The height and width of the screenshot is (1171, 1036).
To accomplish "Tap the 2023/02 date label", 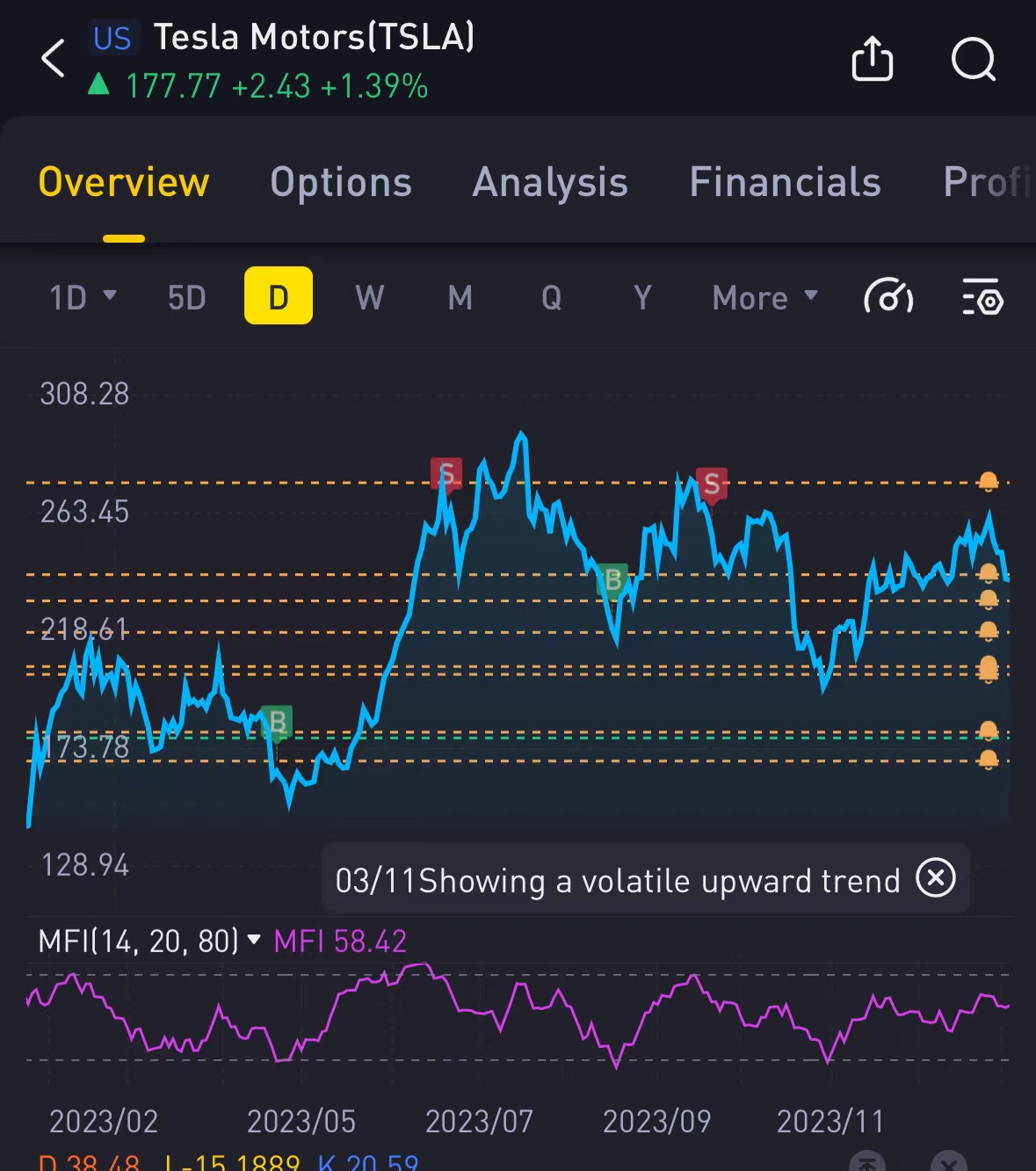I will (104, 1121).
